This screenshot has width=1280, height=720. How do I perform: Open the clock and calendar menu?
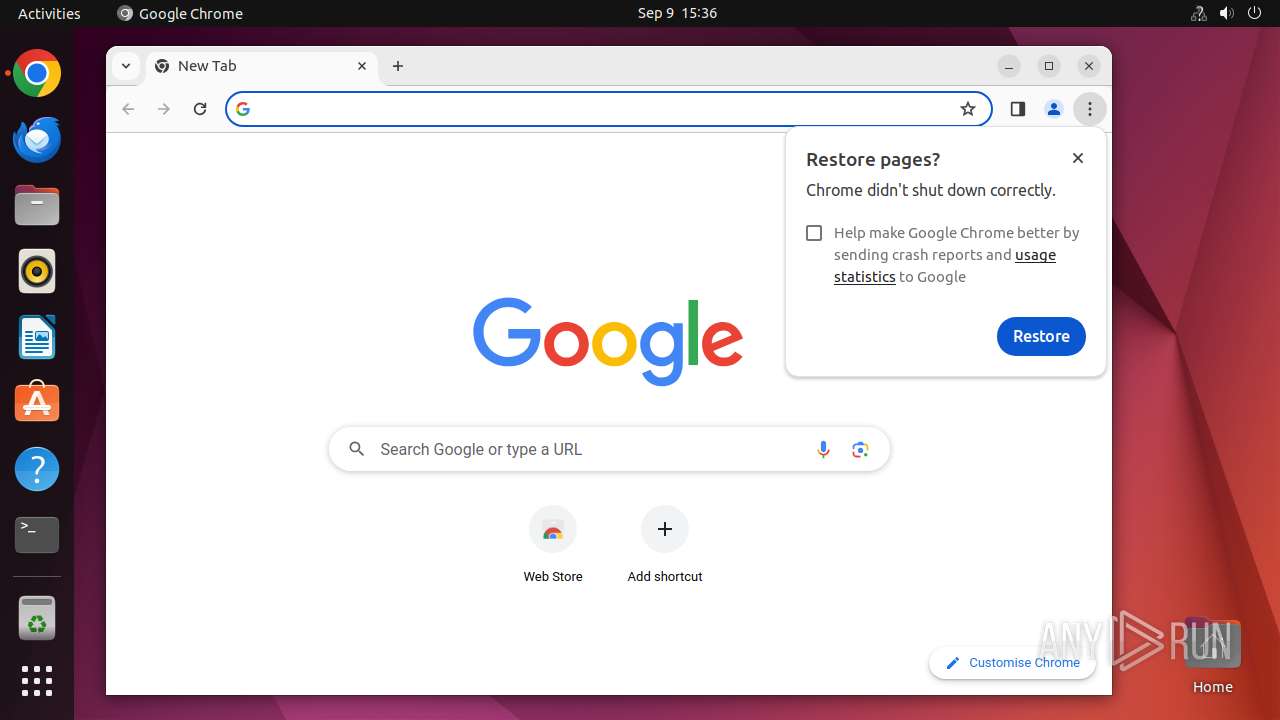(x=677, y=13)
